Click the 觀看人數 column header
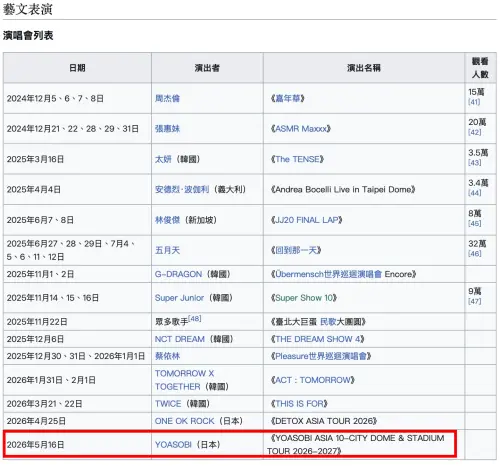This screenshot has width=500, height=466. tap(480, 68)
